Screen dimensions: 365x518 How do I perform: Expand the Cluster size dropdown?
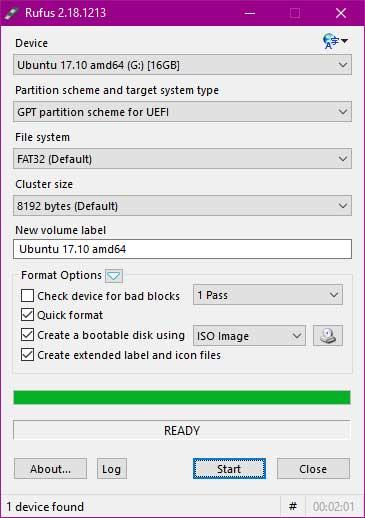[x=182, y=206]
